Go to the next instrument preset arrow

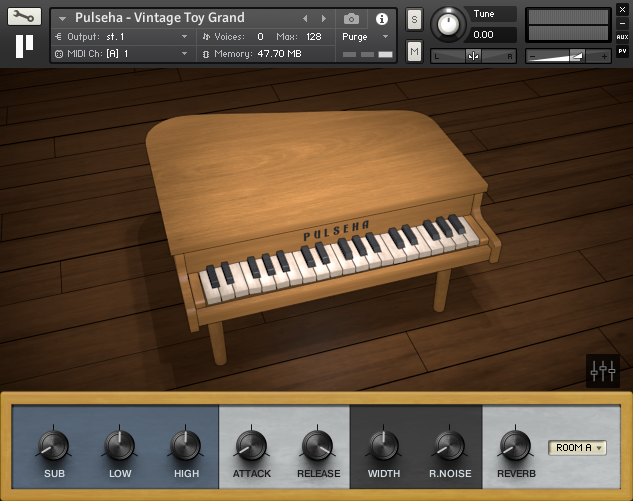[x=324, y=19]
